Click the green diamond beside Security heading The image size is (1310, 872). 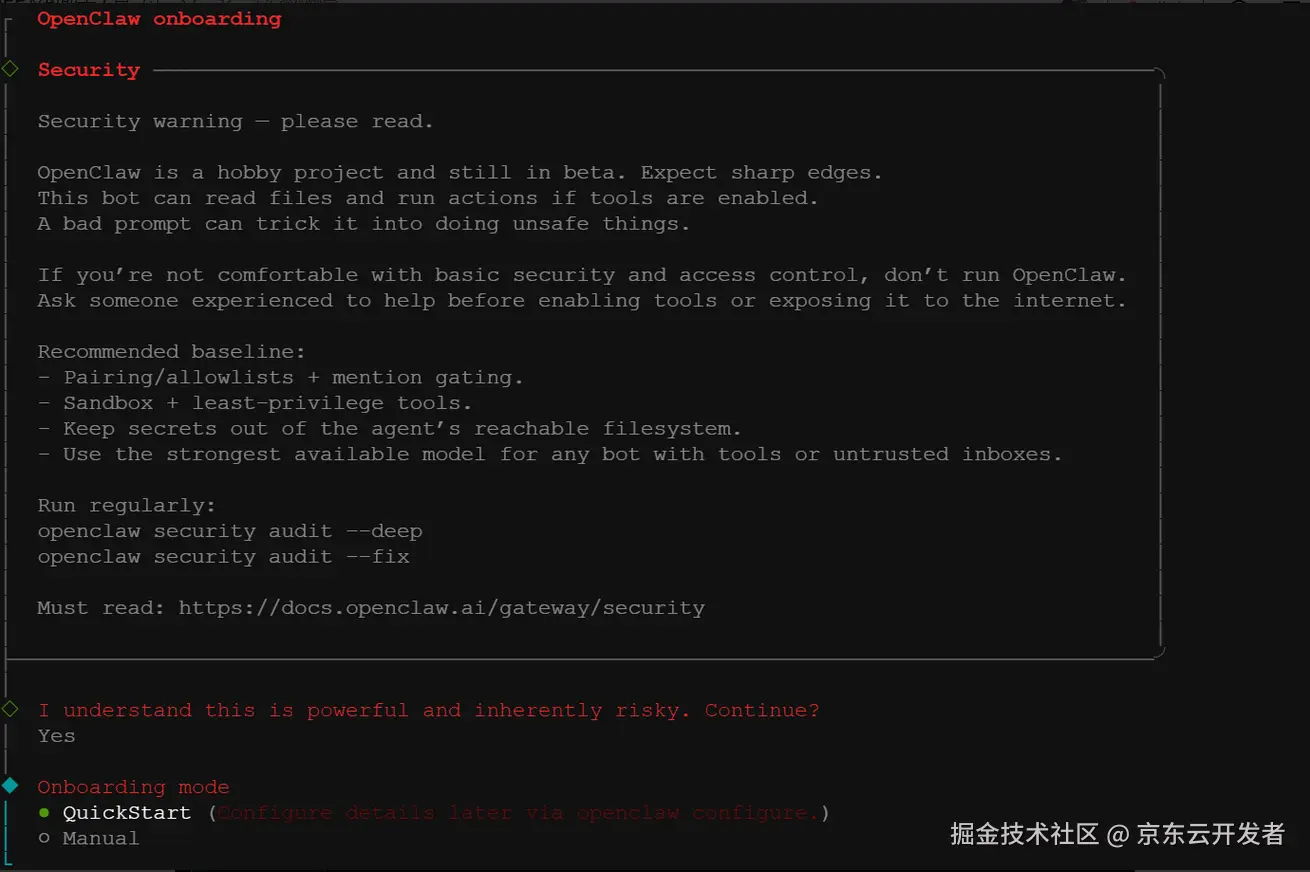pos(10,69)
